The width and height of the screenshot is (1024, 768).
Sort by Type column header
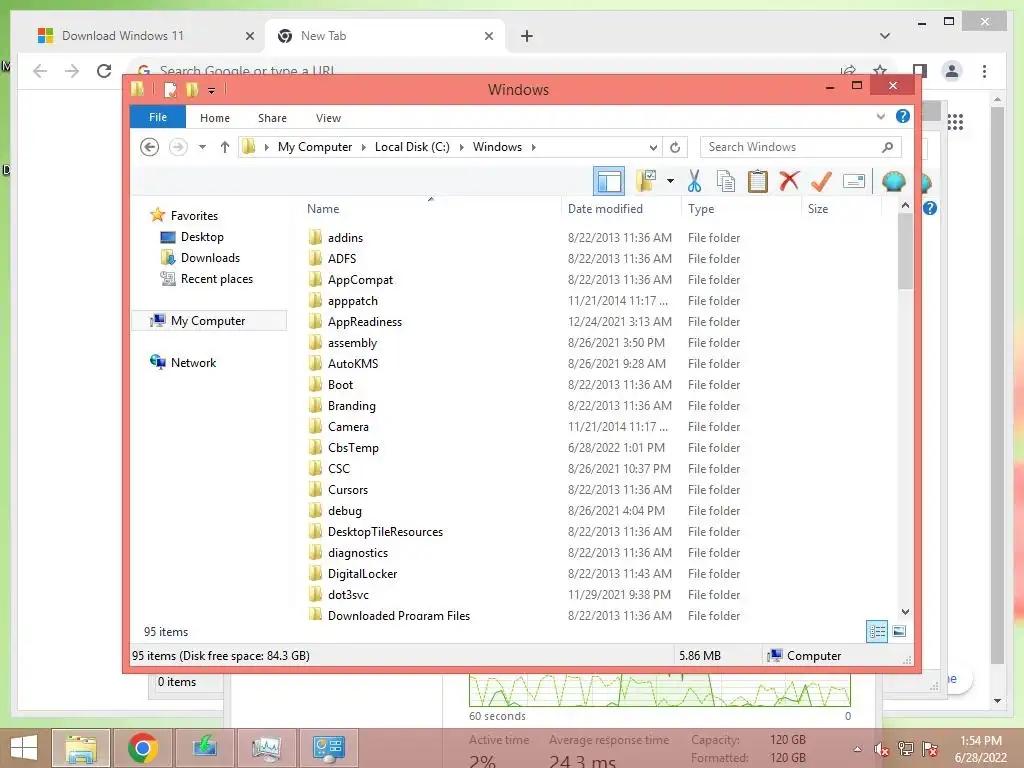coord(741,209)
